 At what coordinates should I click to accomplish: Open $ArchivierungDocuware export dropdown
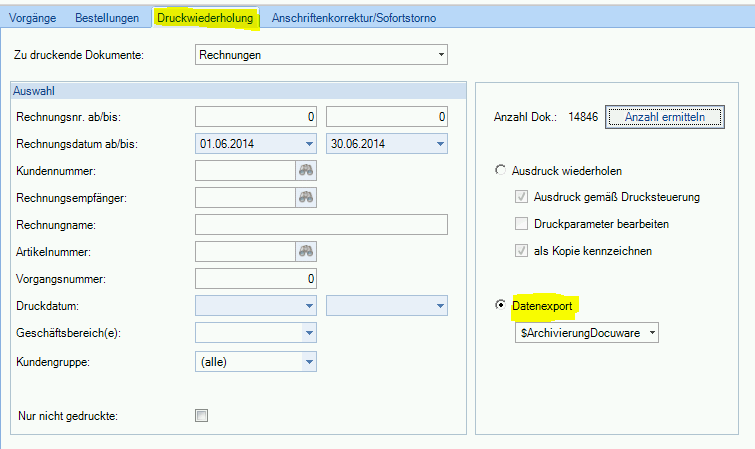(x=651, y=332)
